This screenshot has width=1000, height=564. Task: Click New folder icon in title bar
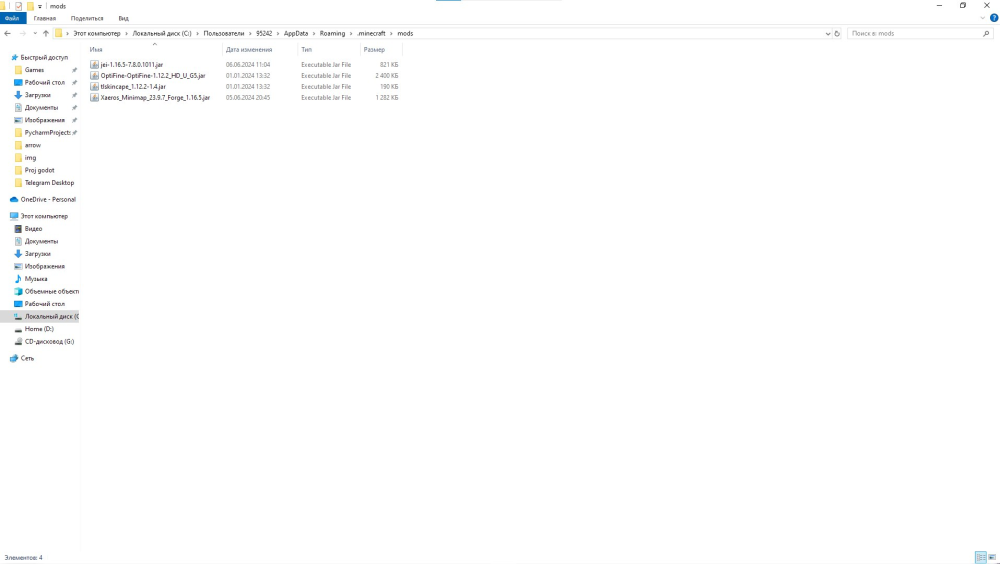(30, 6)
